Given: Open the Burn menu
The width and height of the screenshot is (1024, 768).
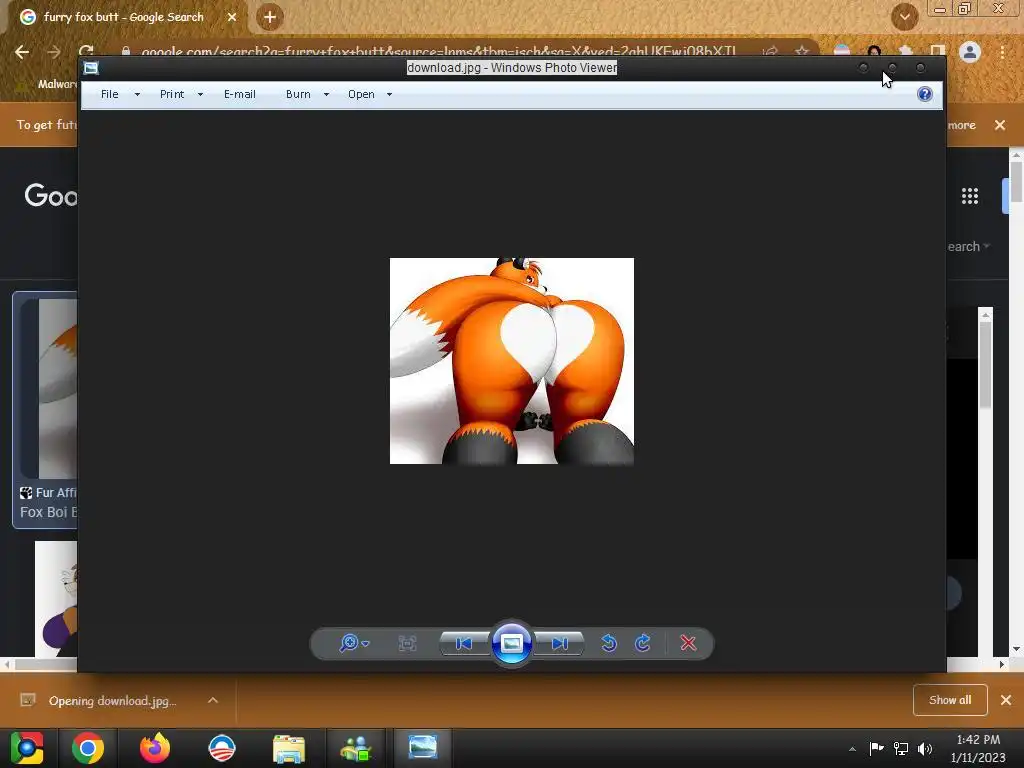Looking at the screenshot, I should click(298, 94).
